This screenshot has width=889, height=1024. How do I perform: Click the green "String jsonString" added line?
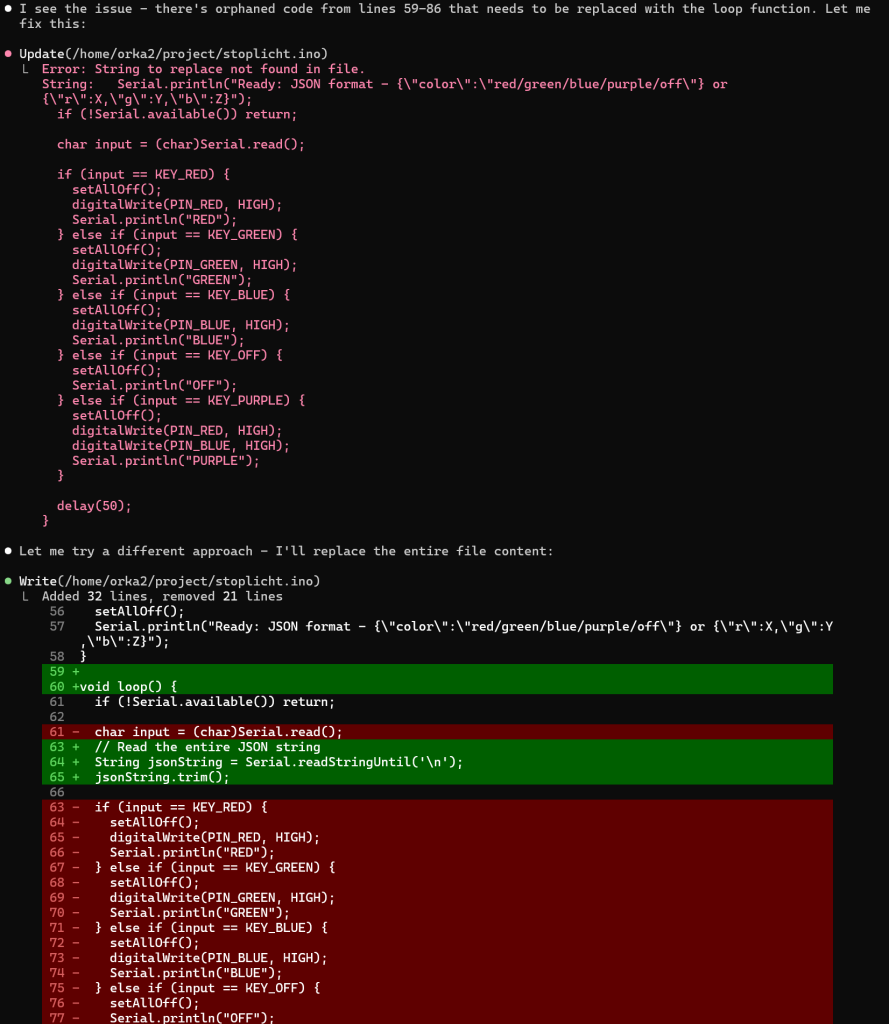[x=278, y=762]
